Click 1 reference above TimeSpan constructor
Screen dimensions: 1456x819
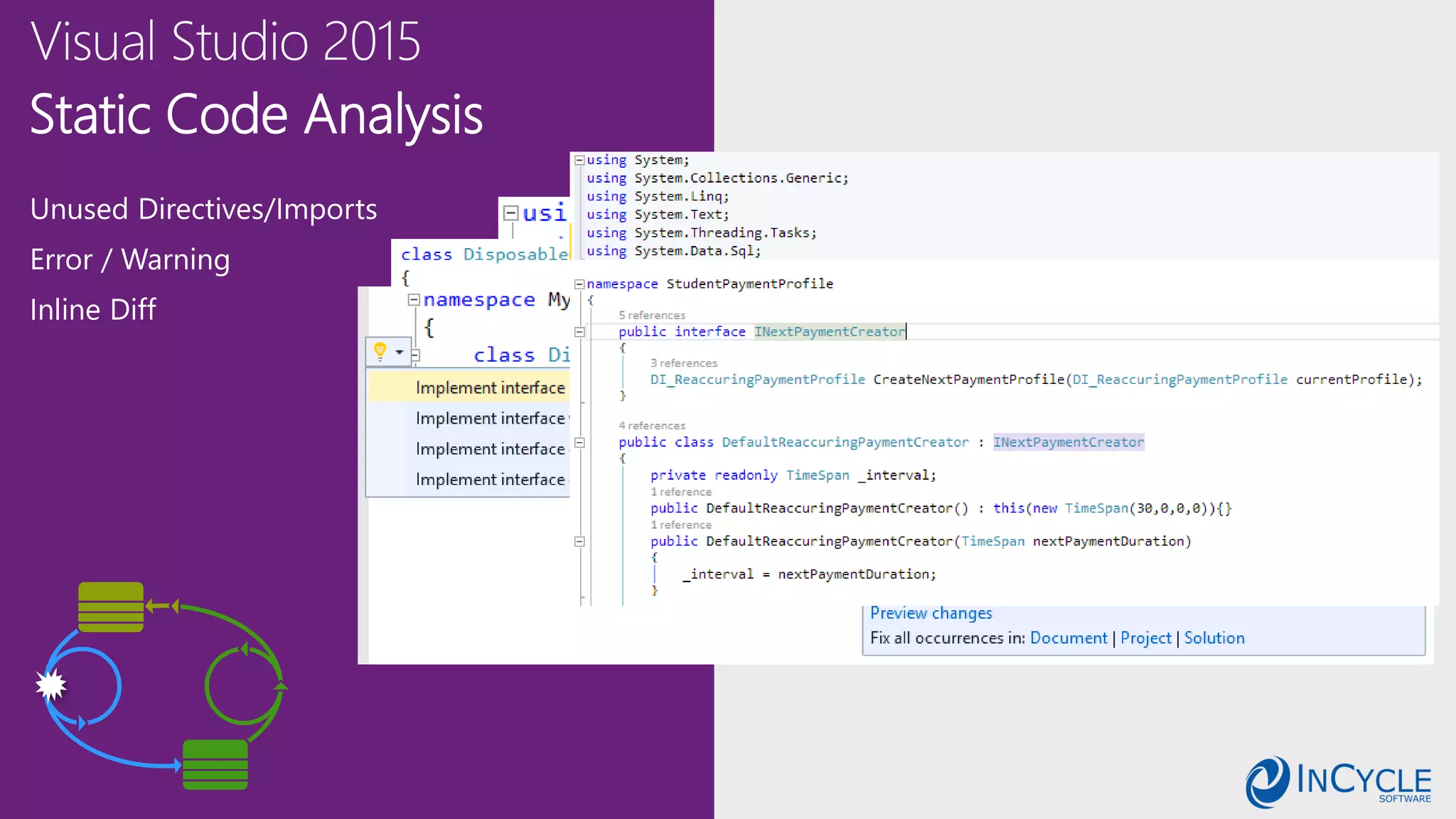coord(681,525)
